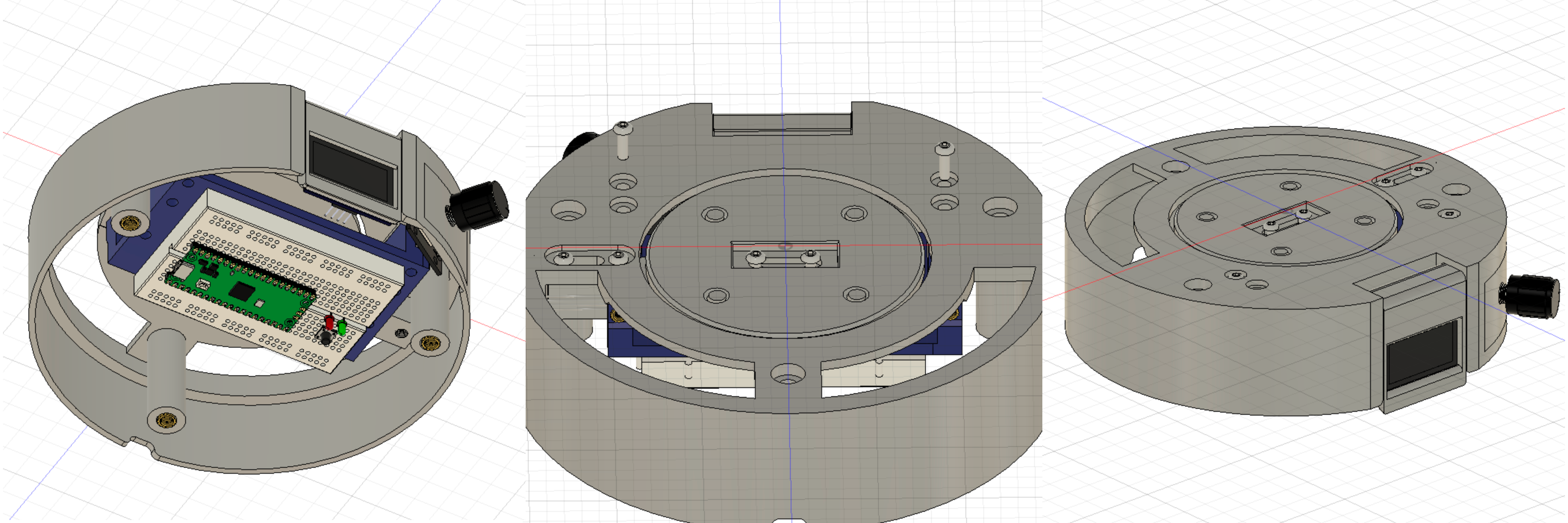
Task: Select the bottom center countersunk hole in middle view
Action: pyautogui.click(x=788, y=373)
